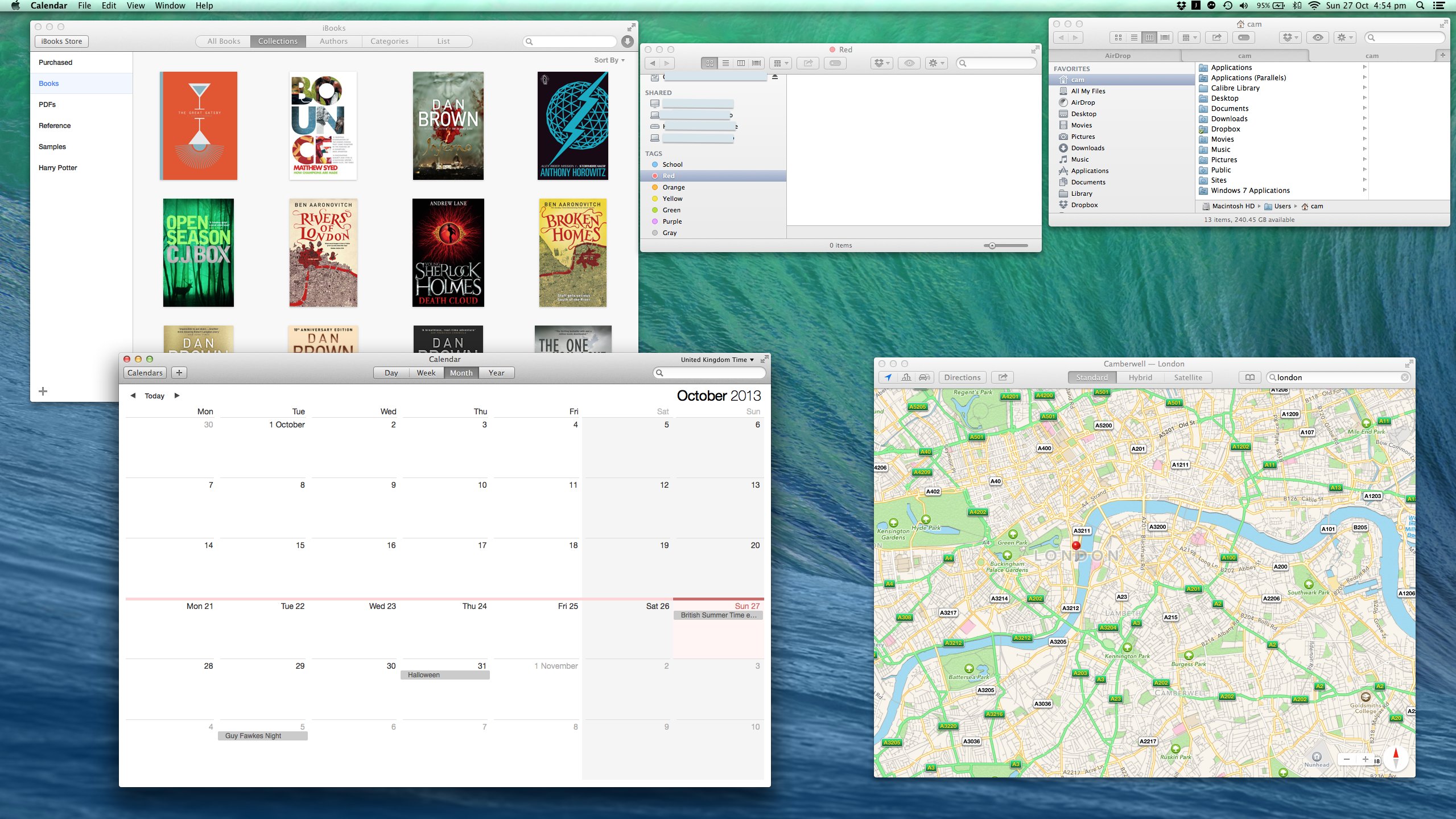Screen dimensions: 1456x819
Task: Open Sort By dropdown in iBooks
Action: tap(609, 60)
